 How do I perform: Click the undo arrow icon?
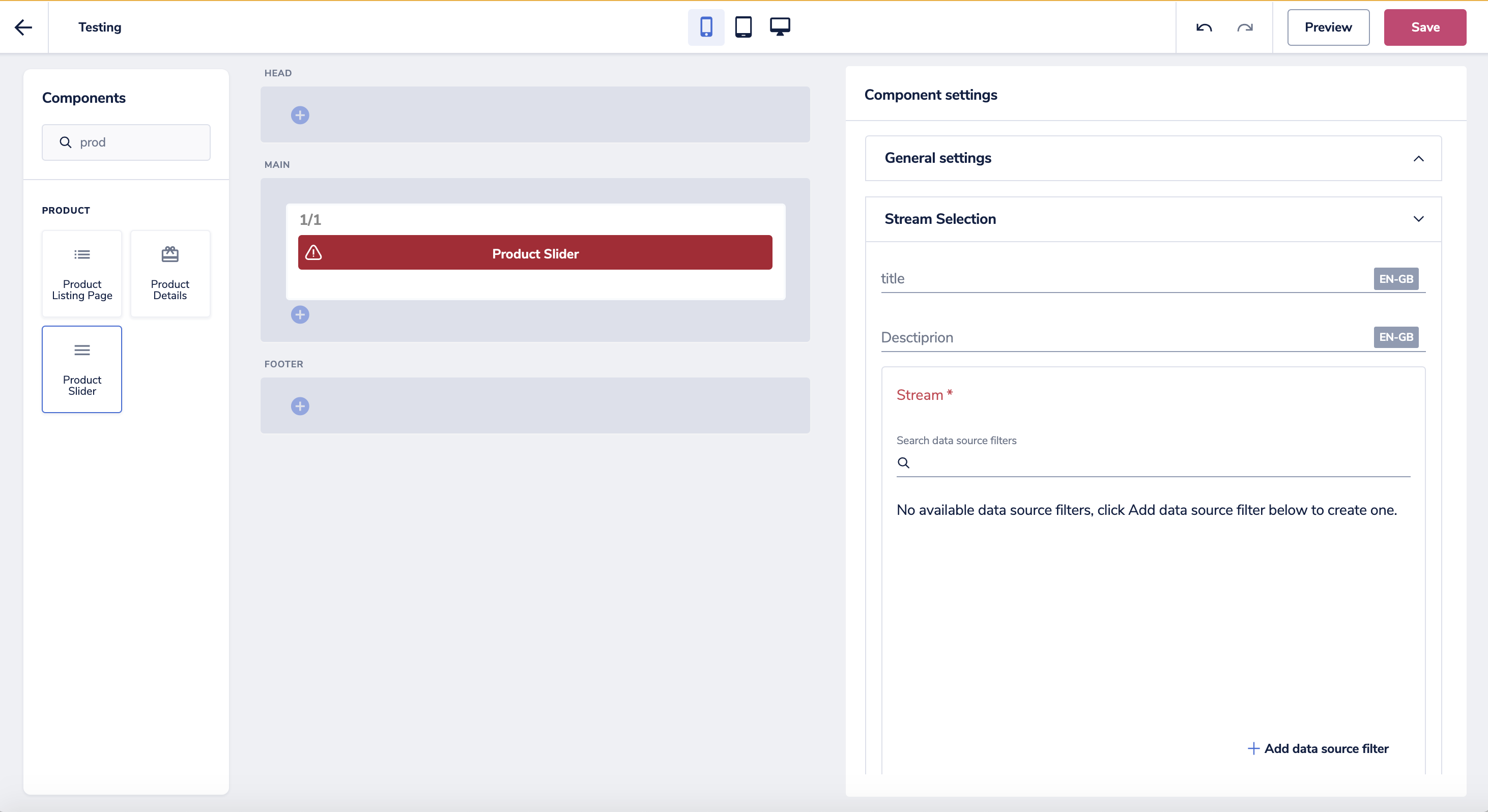(x=1204, y=27)
